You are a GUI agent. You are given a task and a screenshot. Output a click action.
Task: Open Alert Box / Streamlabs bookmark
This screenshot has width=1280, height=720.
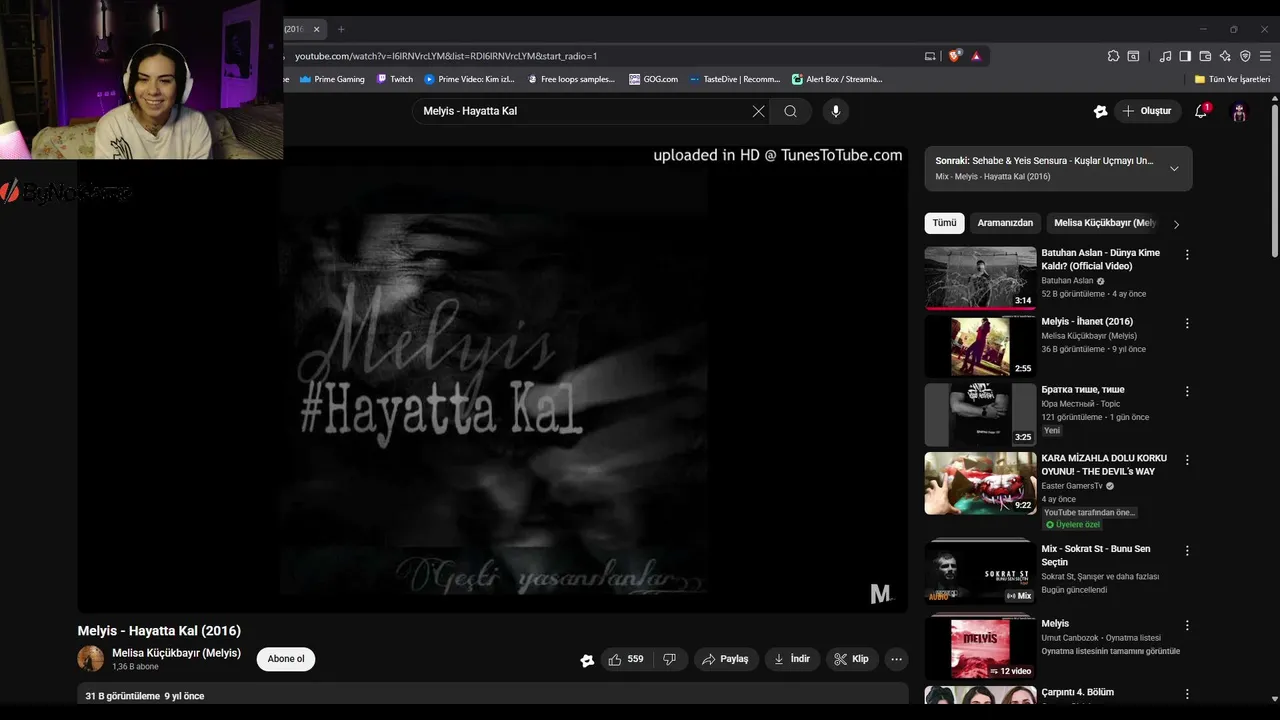coord(838,79)
